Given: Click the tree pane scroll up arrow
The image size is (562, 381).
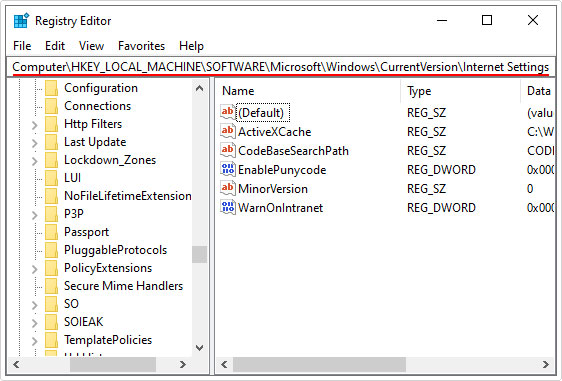Looking at the screenshot, I should pos(200,88).
